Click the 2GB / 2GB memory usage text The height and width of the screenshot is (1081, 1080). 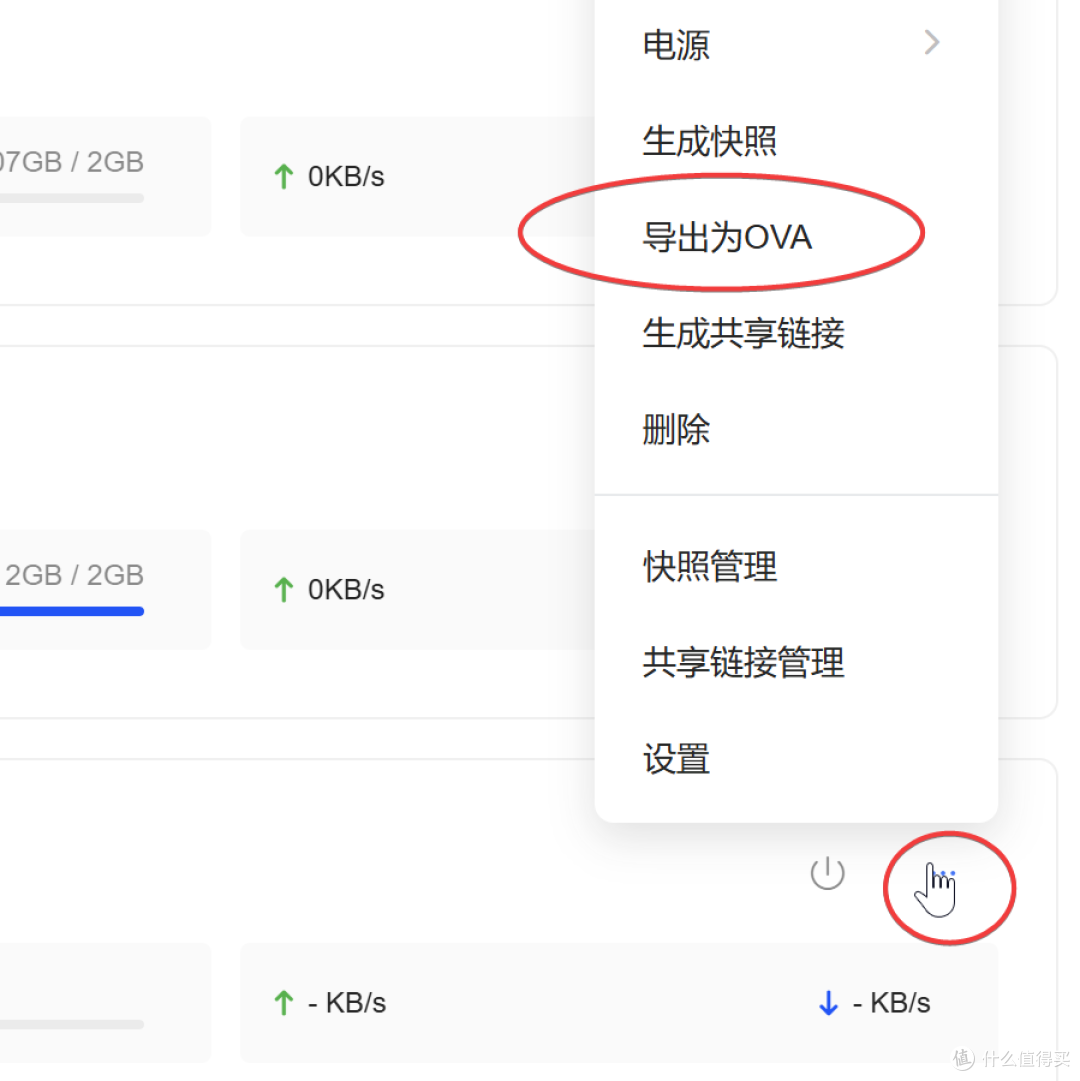click(74, 575)
